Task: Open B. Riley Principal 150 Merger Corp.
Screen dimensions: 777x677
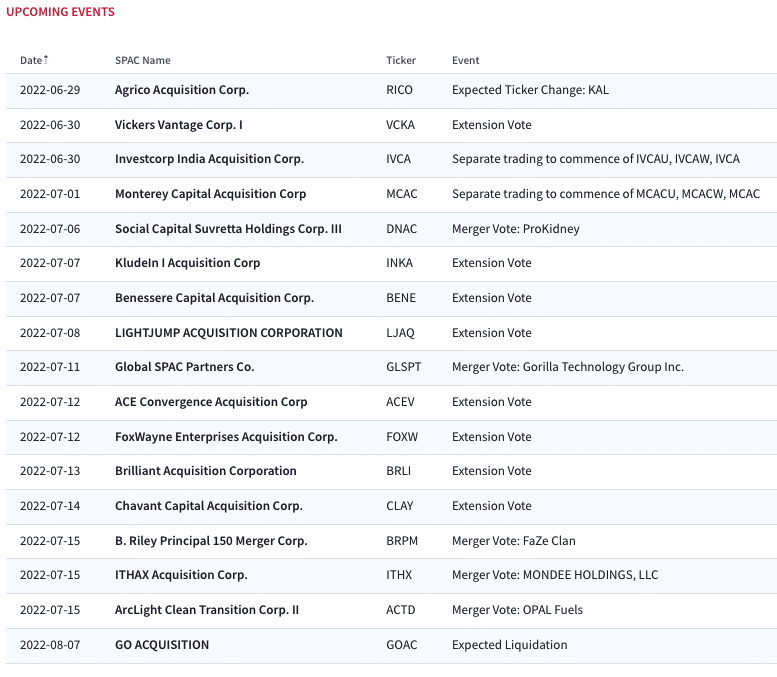Action: tap(211, 541)
